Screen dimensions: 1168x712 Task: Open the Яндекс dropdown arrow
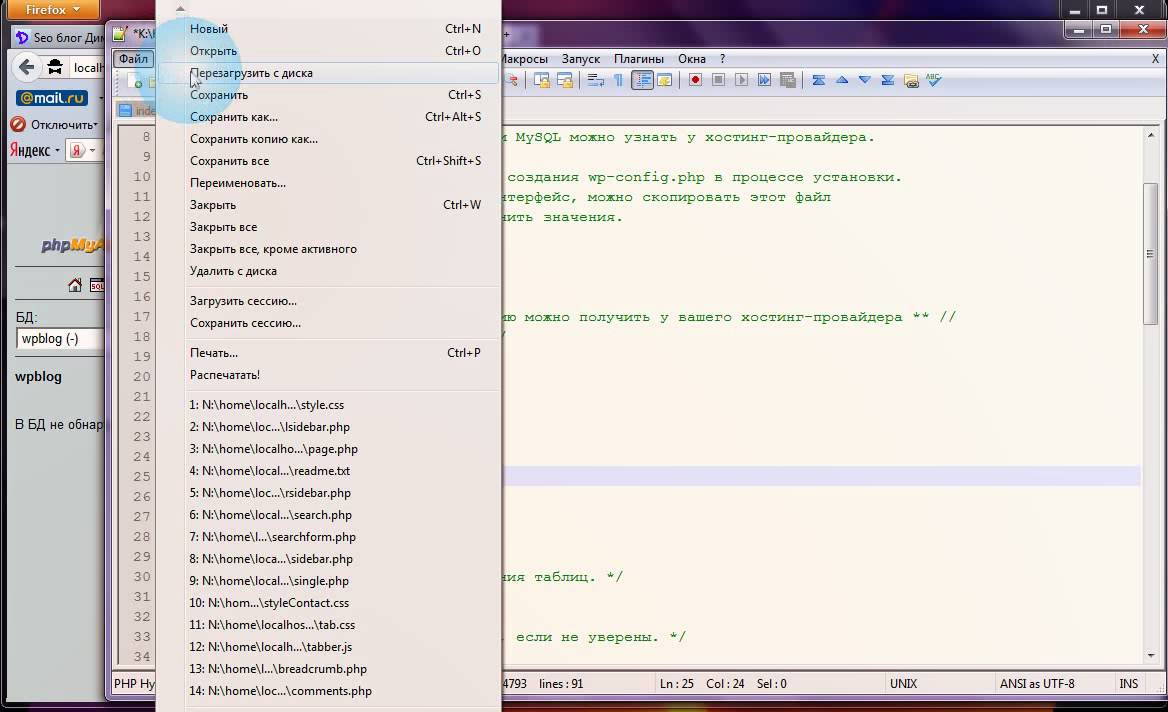[57, 150]
